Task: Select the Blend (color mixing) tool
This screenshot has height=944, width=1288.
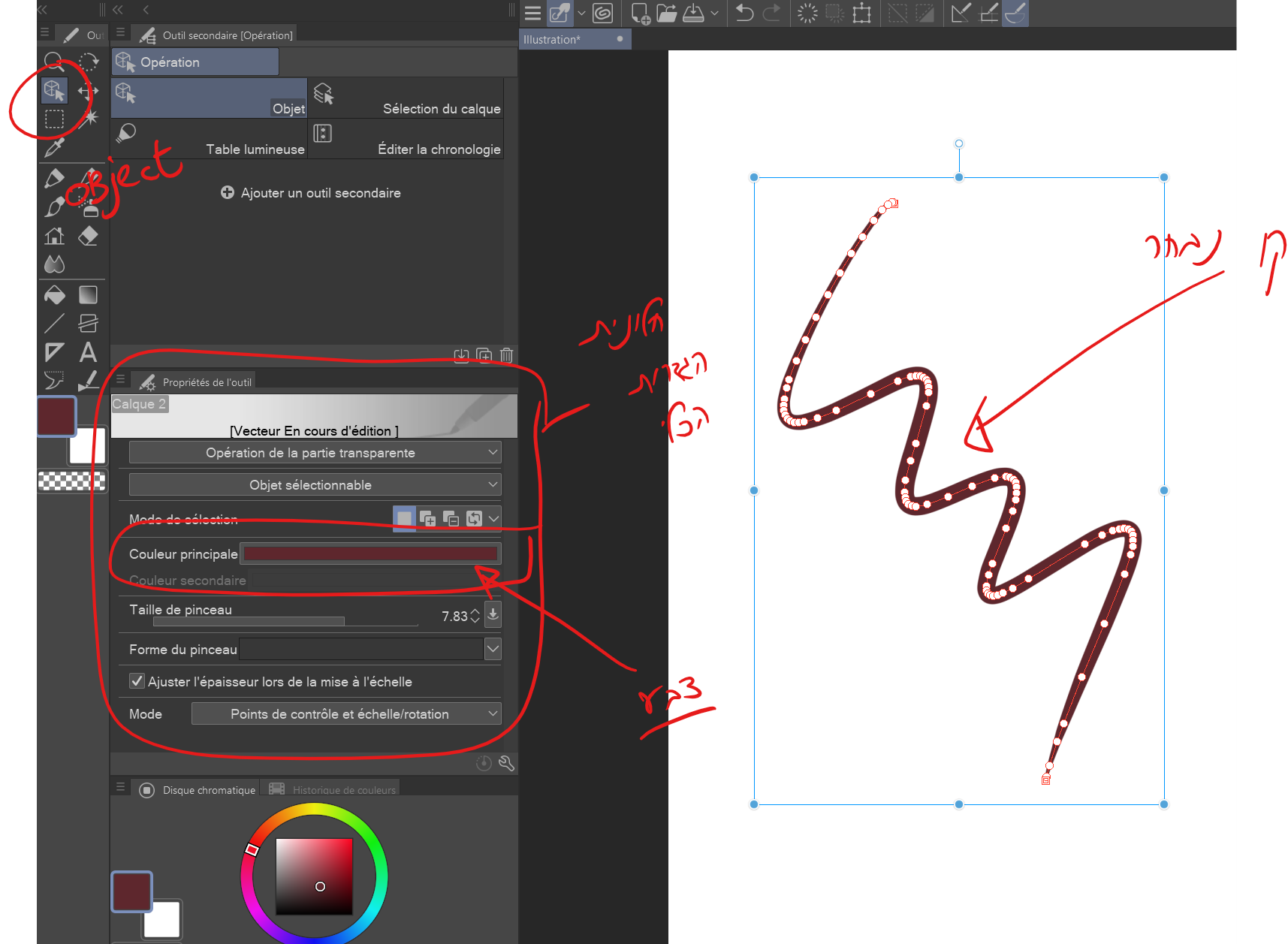Action: [x=54, y=264]
